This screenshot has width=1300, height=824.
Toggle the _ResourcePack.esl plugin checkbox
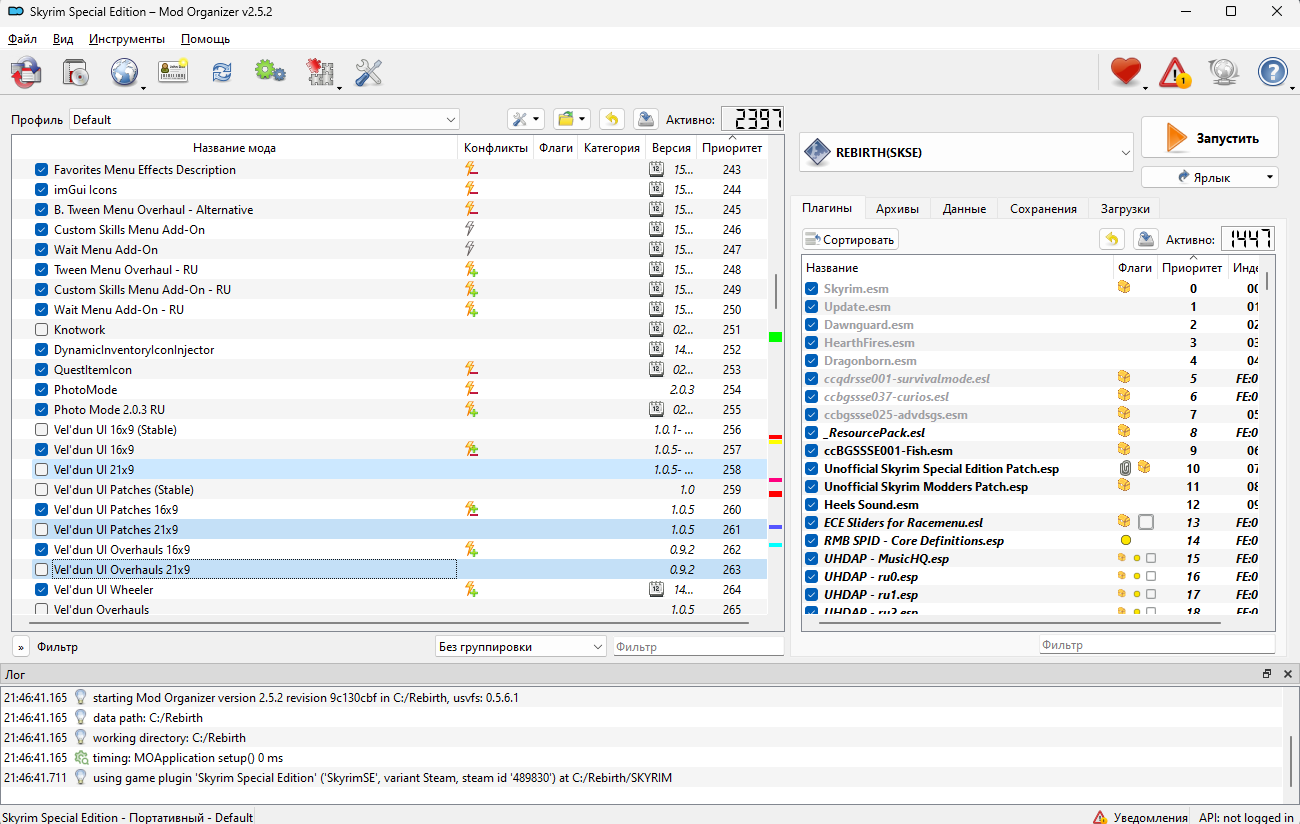[812, 433]
